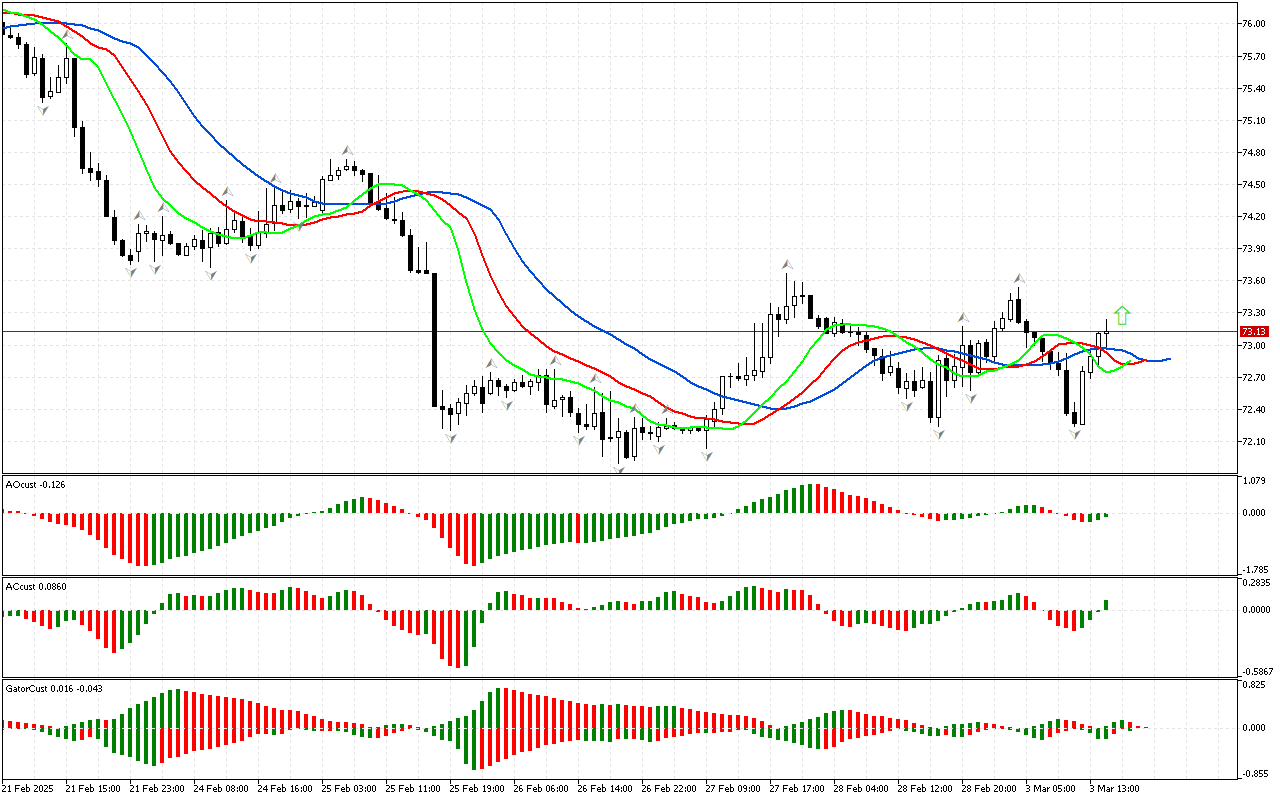
Task: Click the 74.50 price axis label
Action: pyautogui.click(x=1253, y=185)
